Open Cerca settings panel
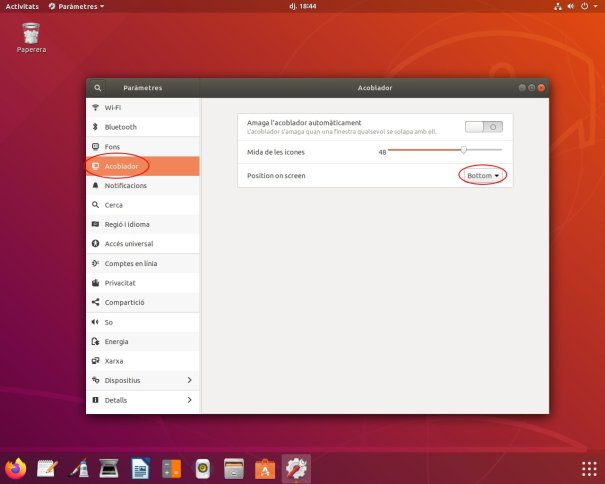Image resolution: width=605 pixels, height=484 pixels. 143,205
